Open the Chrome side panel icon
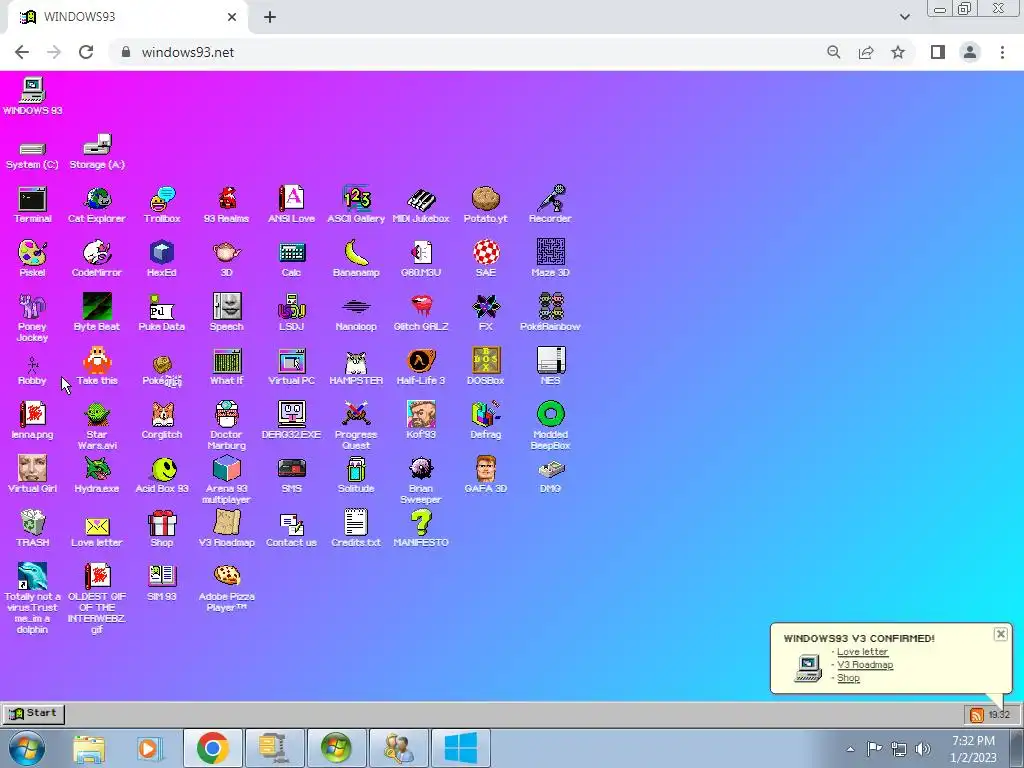 coord(938,52)
